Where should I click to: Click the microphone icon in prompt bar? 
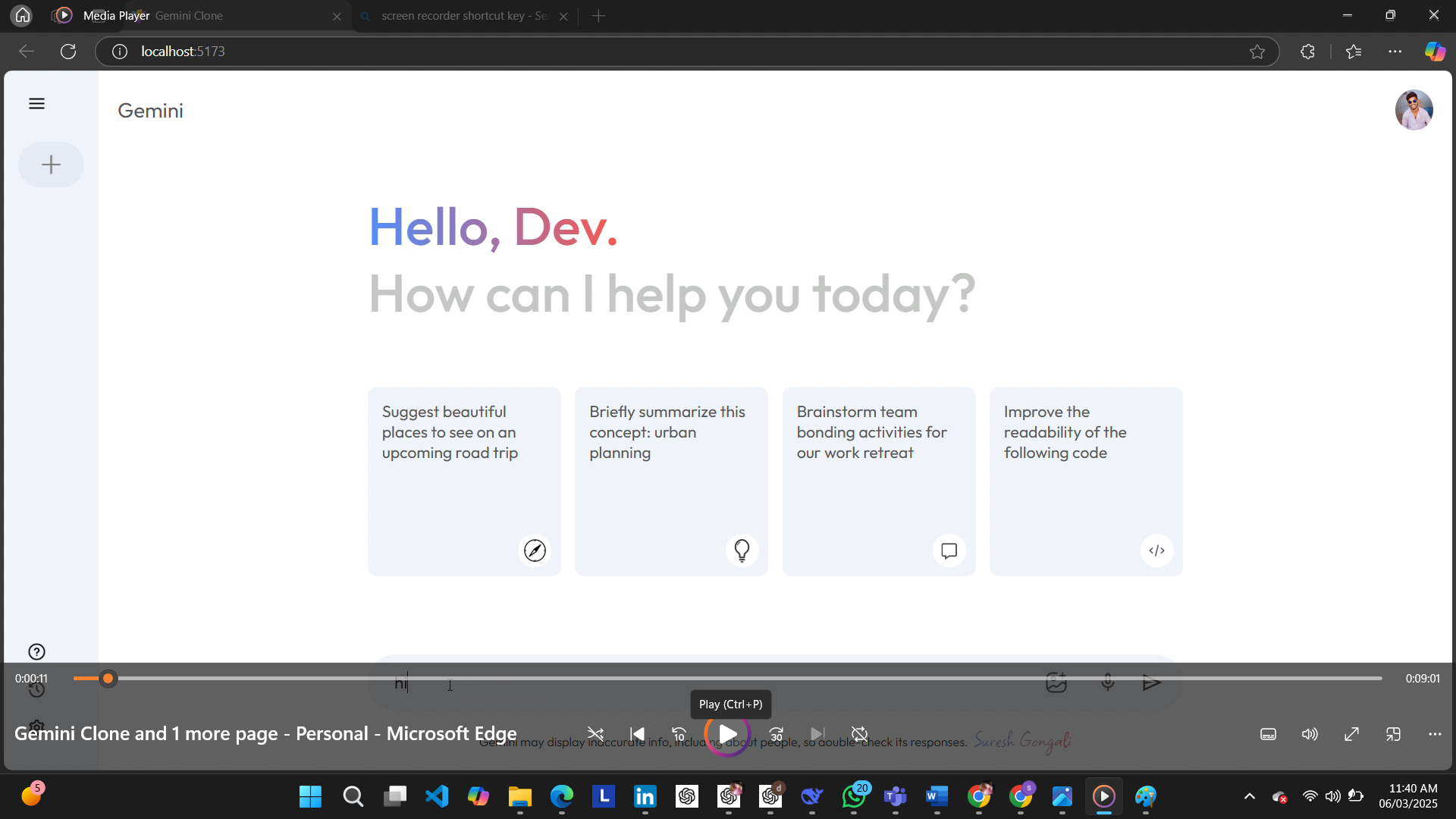pos(1108,682)
